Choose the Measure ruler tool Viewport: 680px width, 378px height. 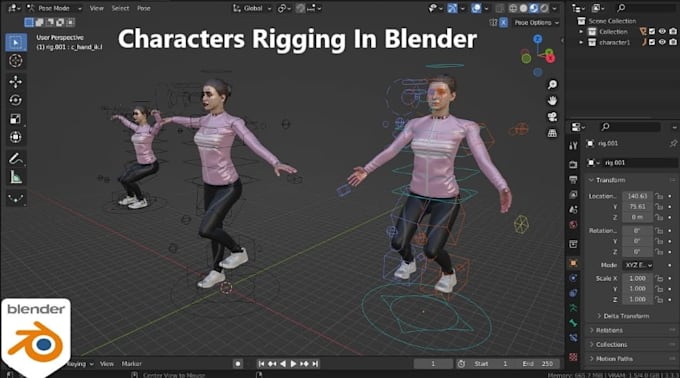(x=16, y=177)
